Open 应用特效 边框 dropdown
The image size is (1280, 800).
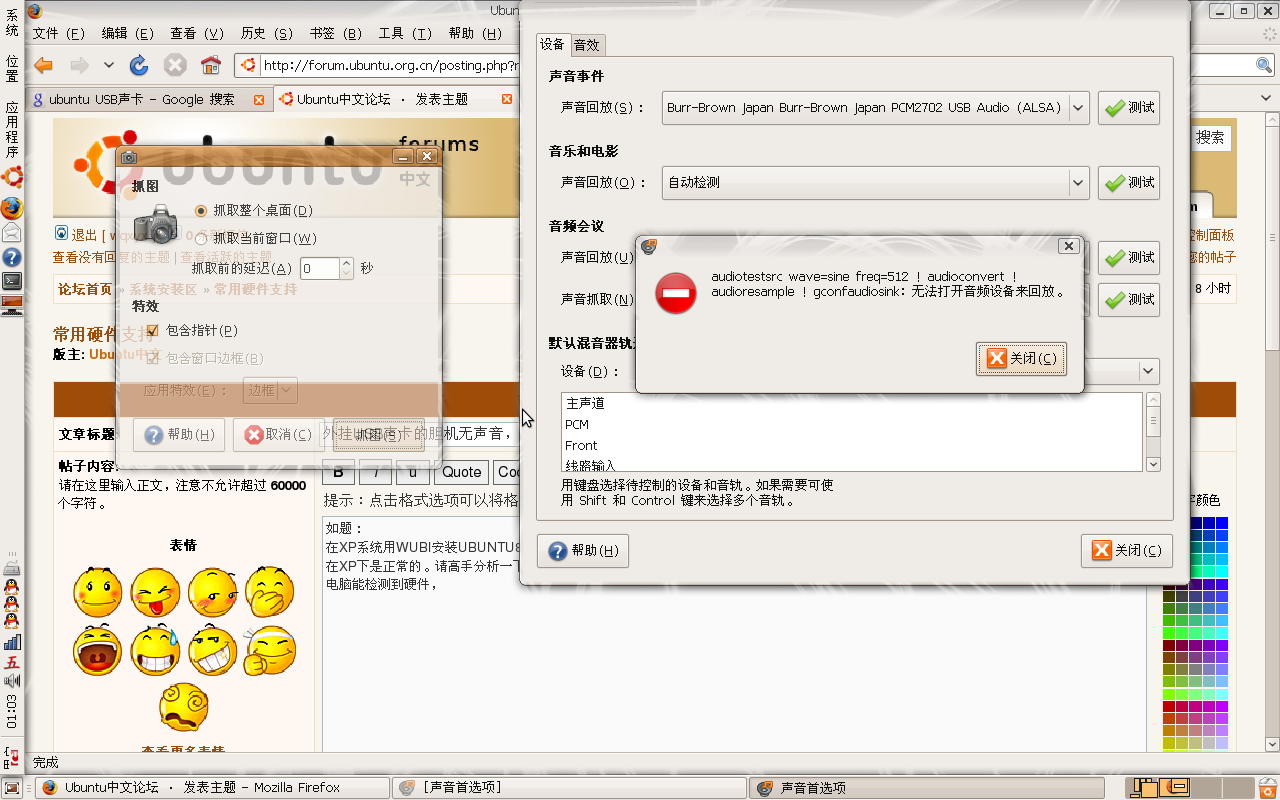pyautogui.click(x=271, y=390)
